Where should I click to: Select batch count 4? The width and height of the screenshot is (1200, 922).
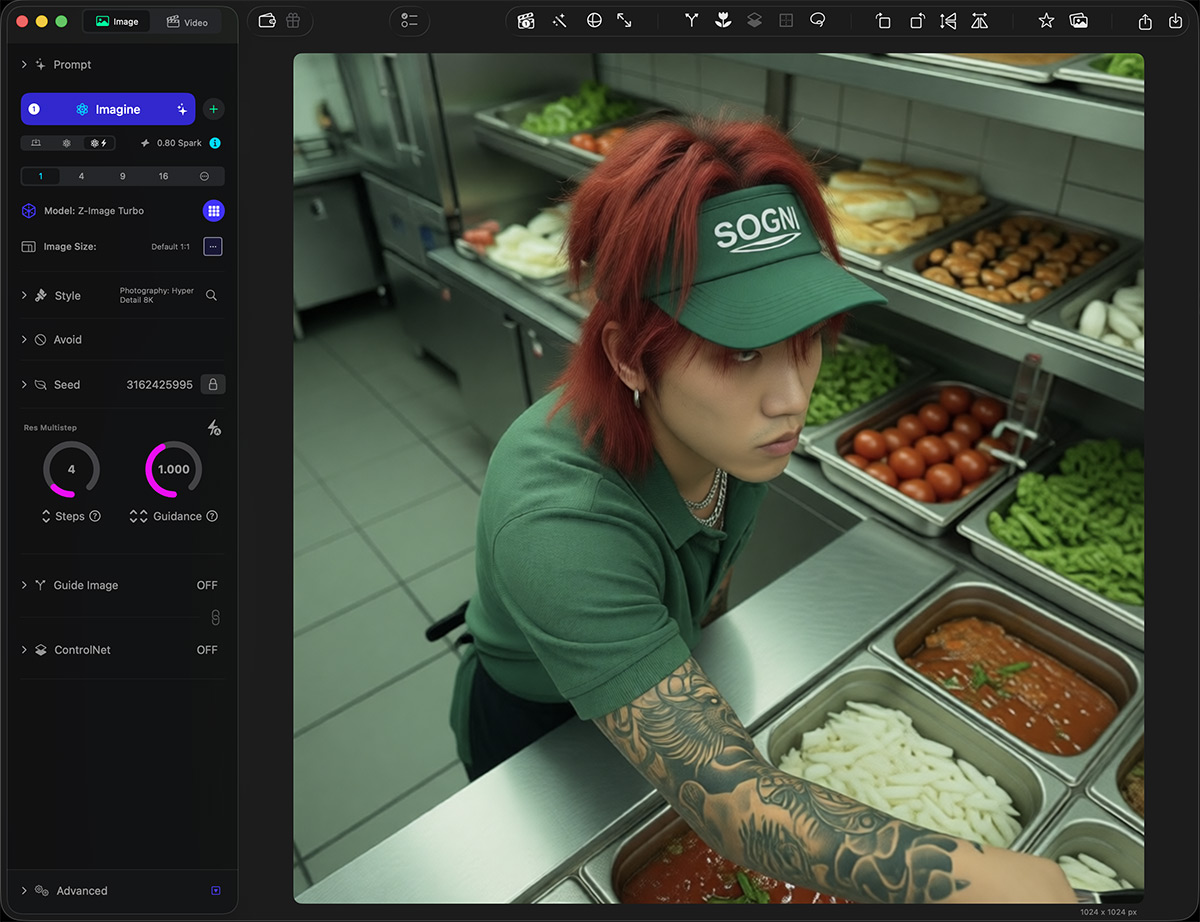(x=81, y=176)
